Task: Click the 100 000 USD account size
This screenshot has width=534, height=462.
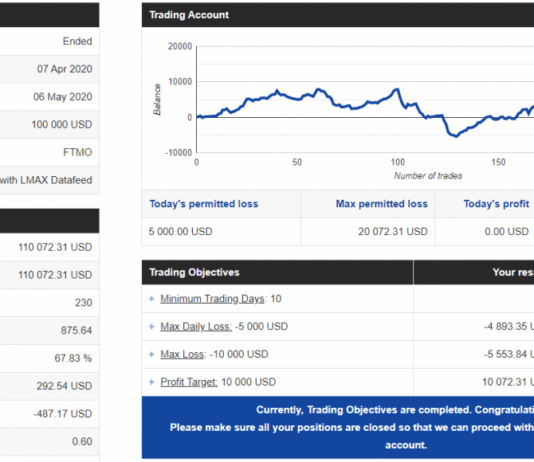Action: pyautogui.click(x=62, y=125)
